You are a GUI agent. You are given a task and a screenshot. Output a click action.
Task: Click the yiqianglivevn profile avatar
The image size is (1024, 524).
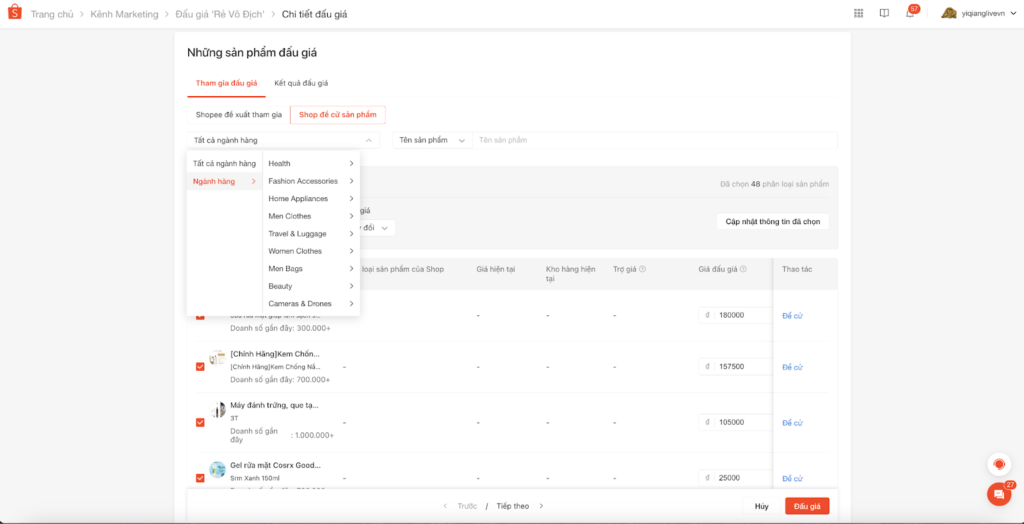click(x=949, y=13)
